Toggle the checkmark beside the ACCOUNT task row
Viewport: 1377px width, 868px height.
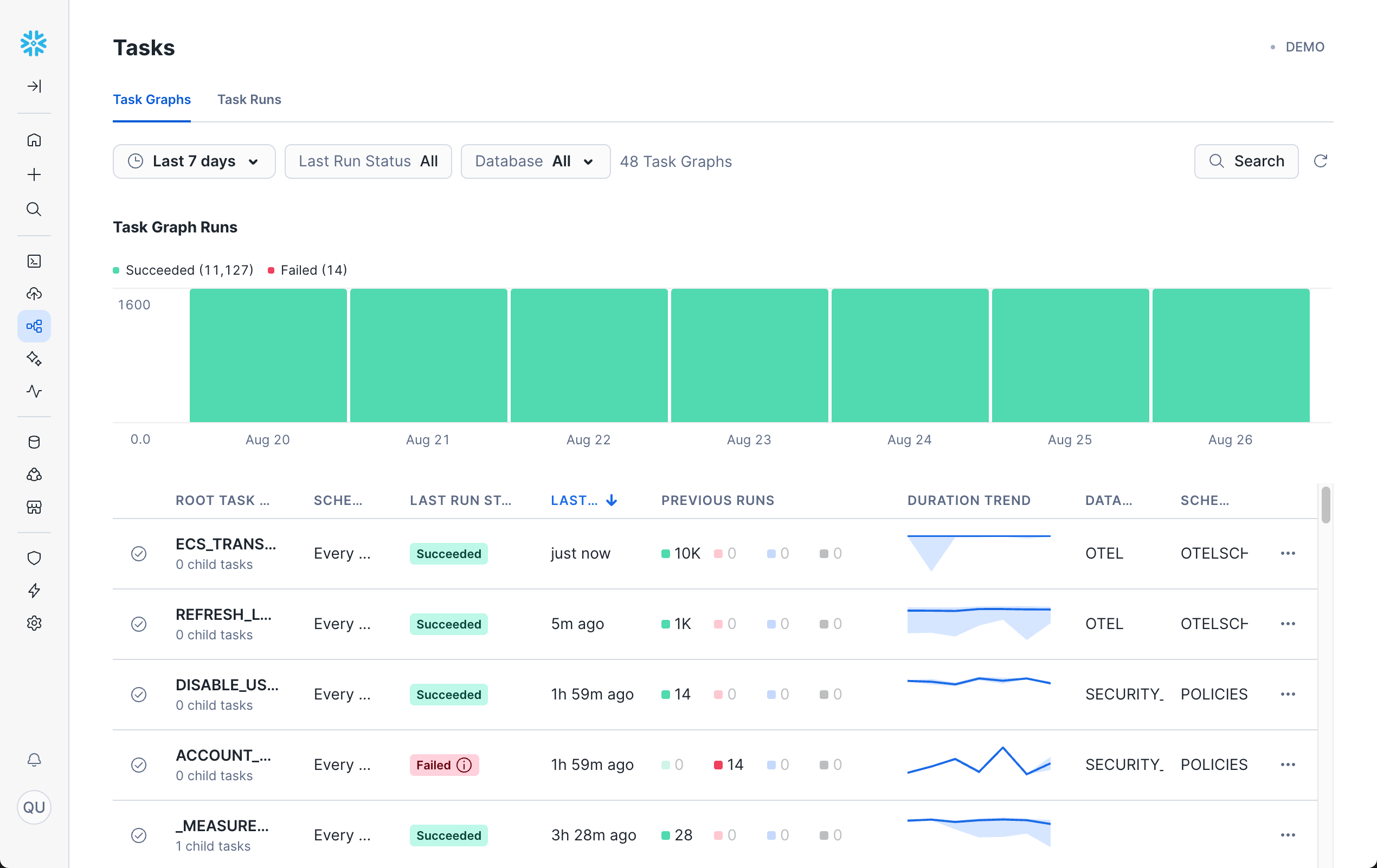point(139,765)
